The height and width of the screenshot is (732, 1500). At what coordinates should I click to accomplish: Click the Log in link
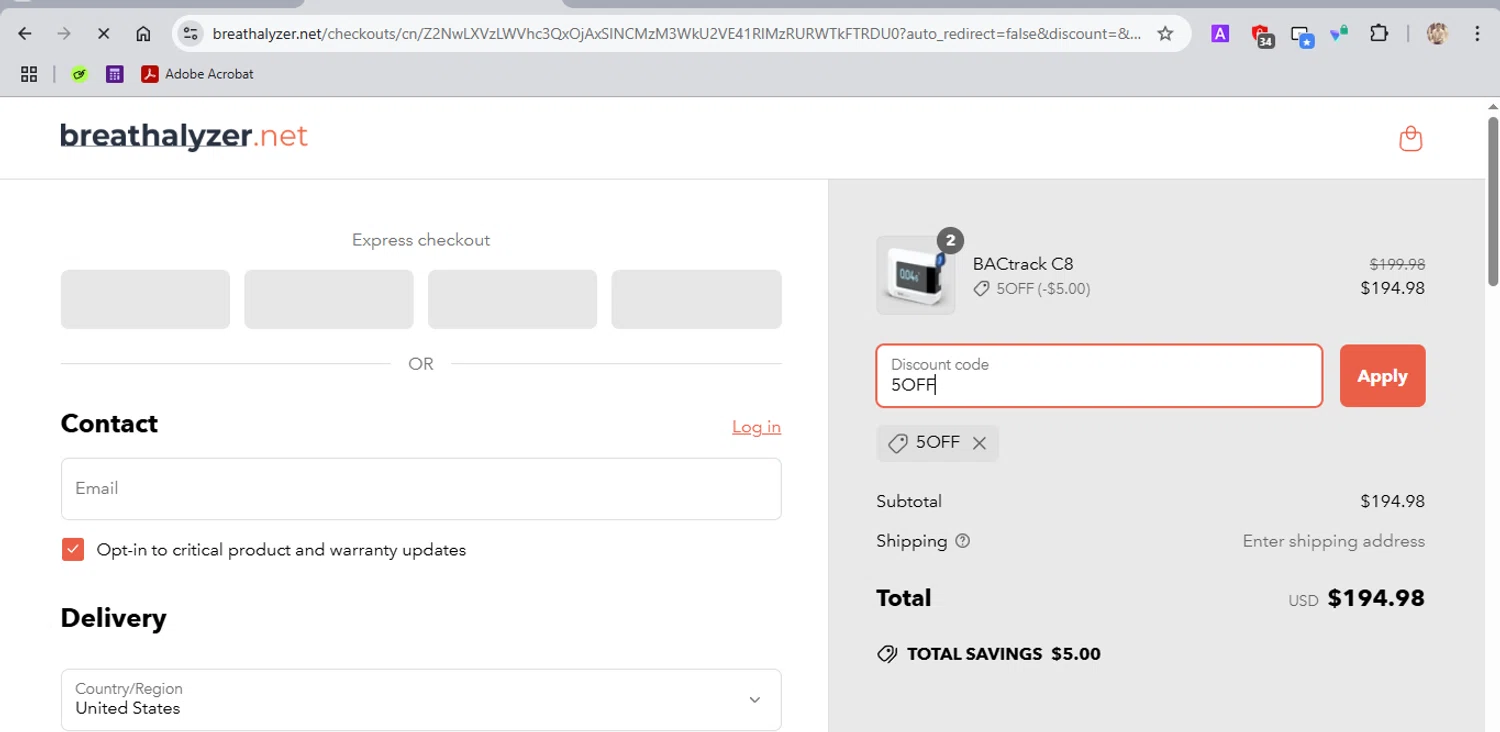756,427
